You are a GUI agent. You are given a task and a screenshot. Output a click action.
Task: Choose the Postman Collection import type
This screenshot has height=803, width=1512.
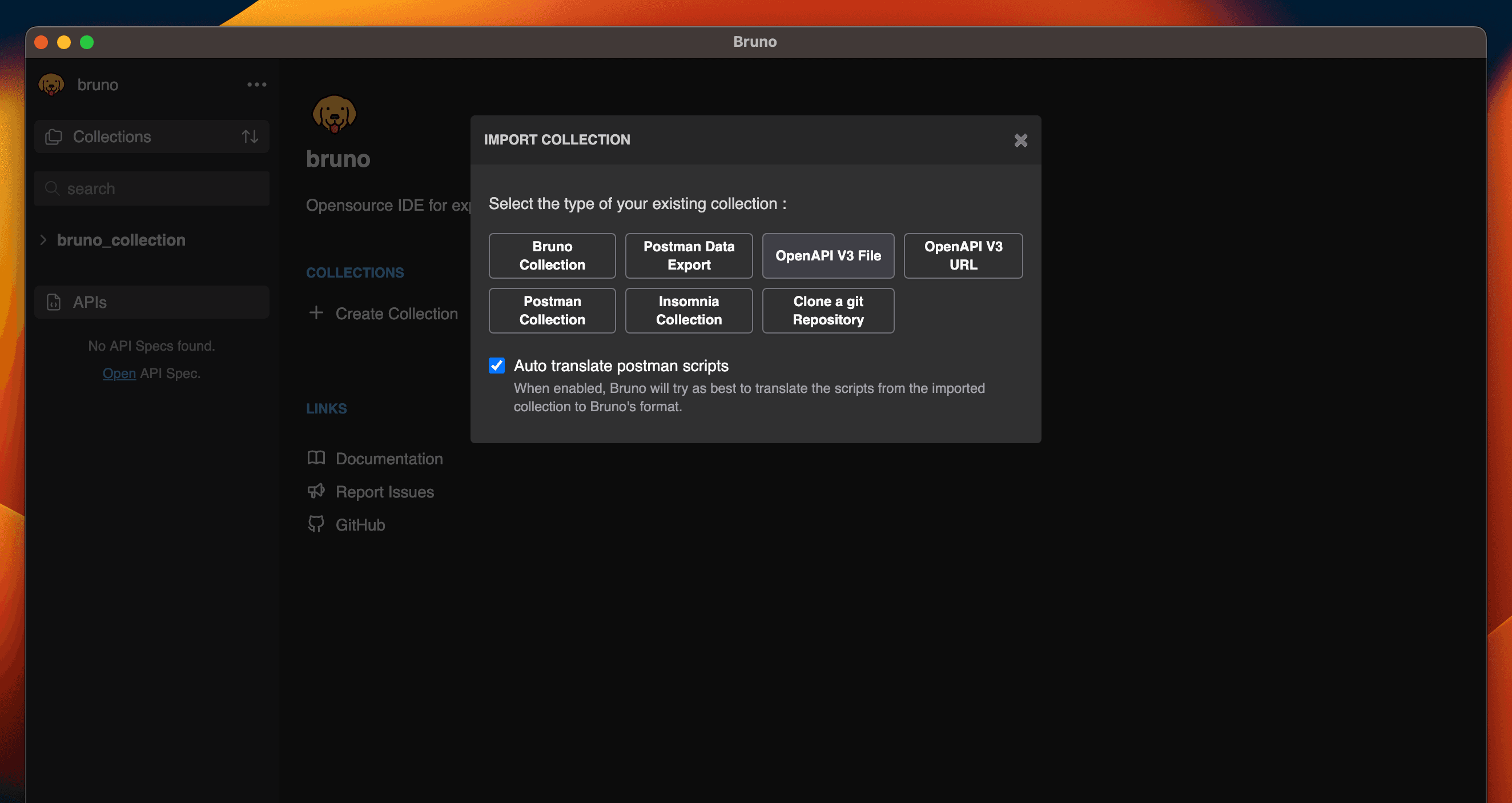[552, 311]
